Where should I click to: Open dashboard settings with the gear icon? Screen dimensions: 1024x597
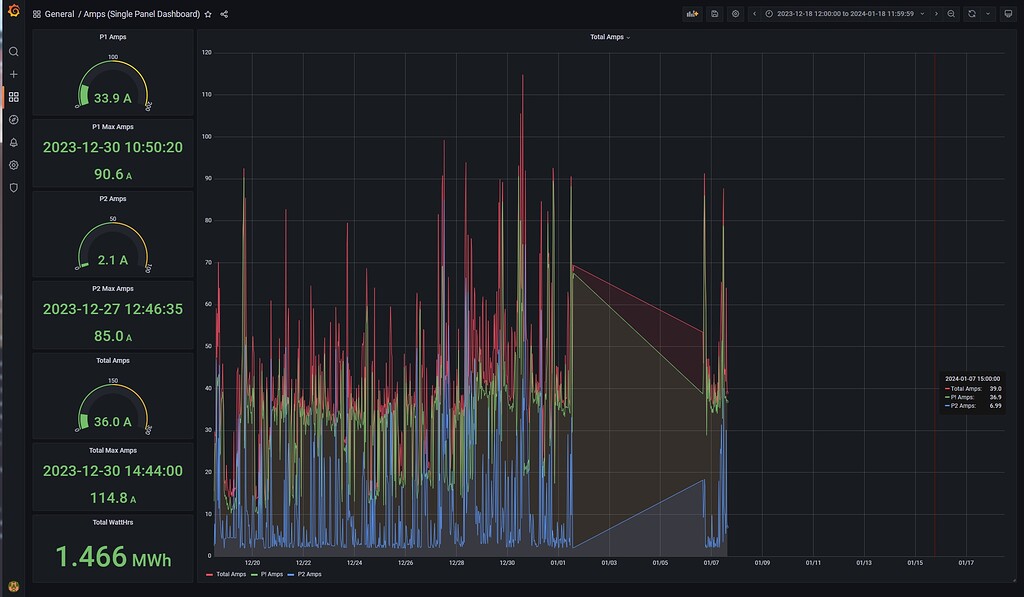pyautogui.click(x=734, y=13)
